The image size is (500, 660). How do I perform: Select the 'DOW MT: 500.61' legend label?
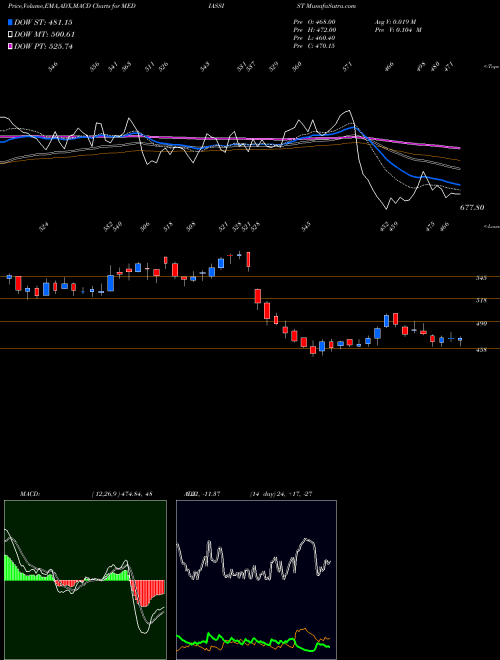pyautogui.click(x=44, y=34)
